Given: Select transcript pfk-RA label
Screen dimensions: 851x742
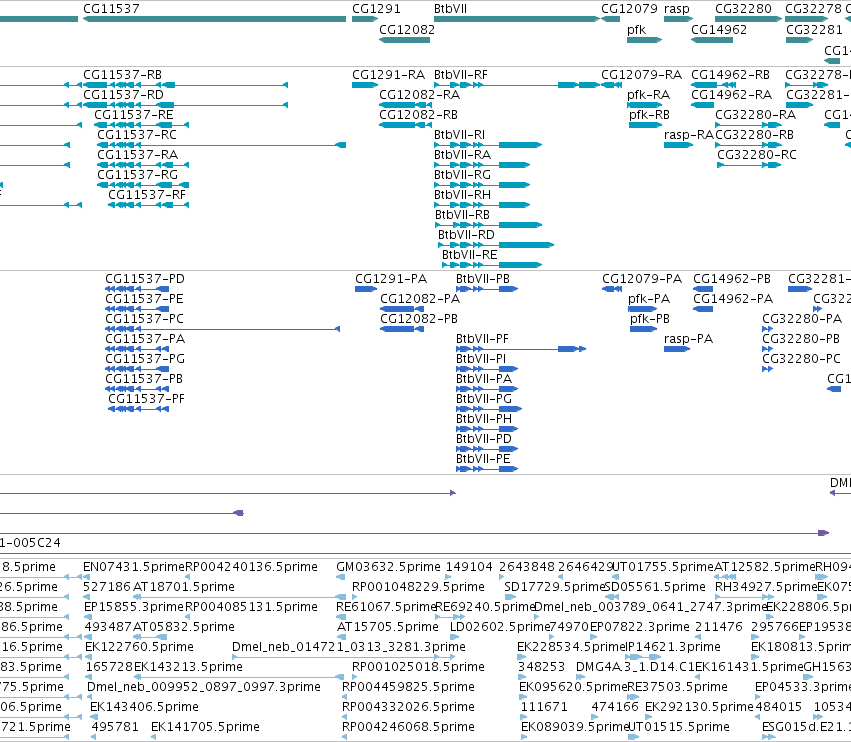Looking at the screenshot, I should pyautogui.click(x=648, y=95).
